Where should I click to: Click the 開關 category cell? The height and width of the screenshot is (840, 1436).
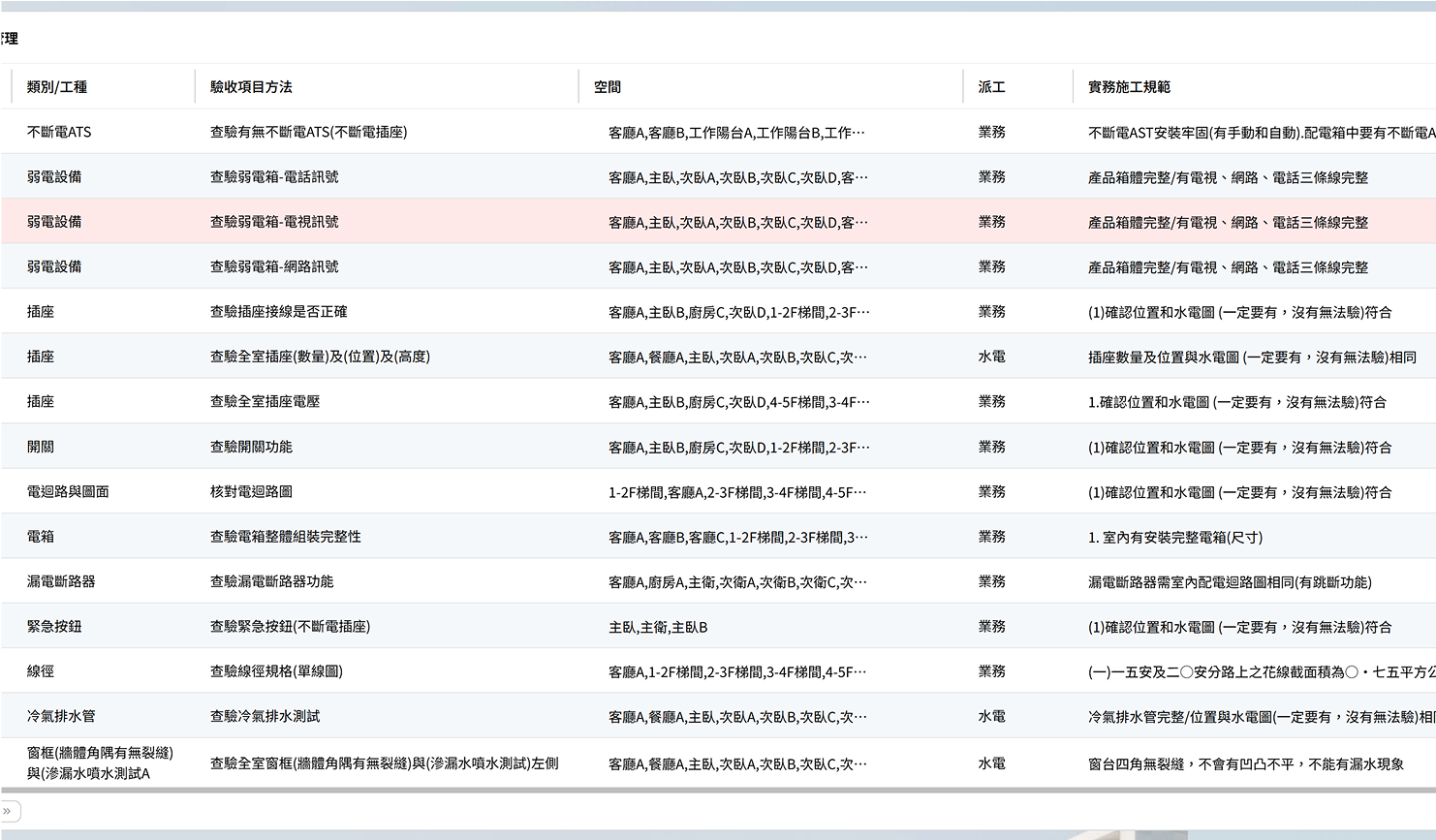coord(41,447)
